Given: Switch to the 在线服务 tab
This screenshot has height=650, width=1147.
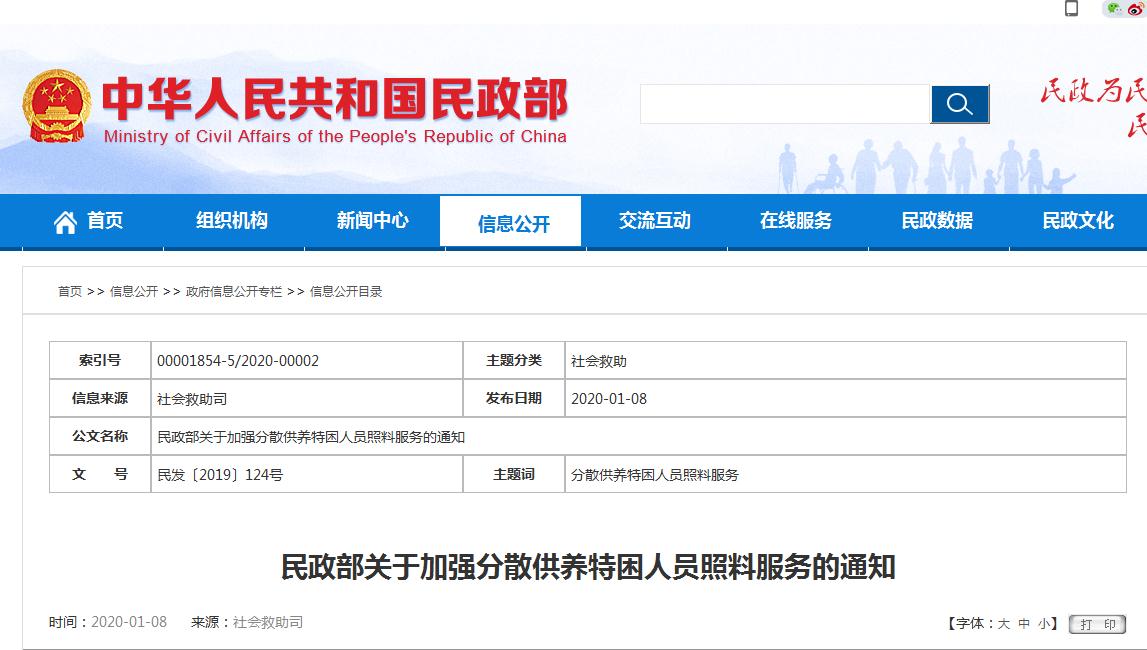Looking at the screenshot, I should [x=795, y=221].
